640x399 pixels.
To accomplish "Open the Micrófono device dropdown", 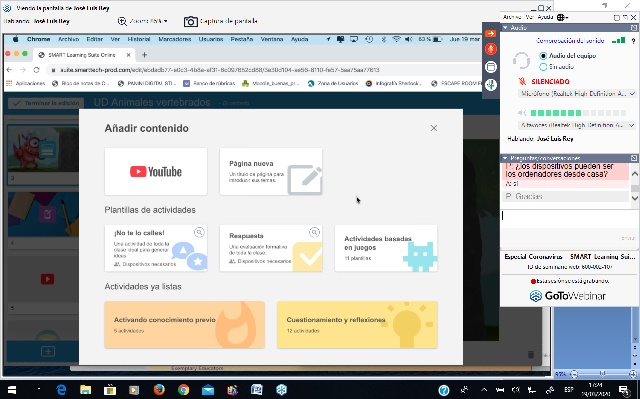I will click(x=577, y=94).
